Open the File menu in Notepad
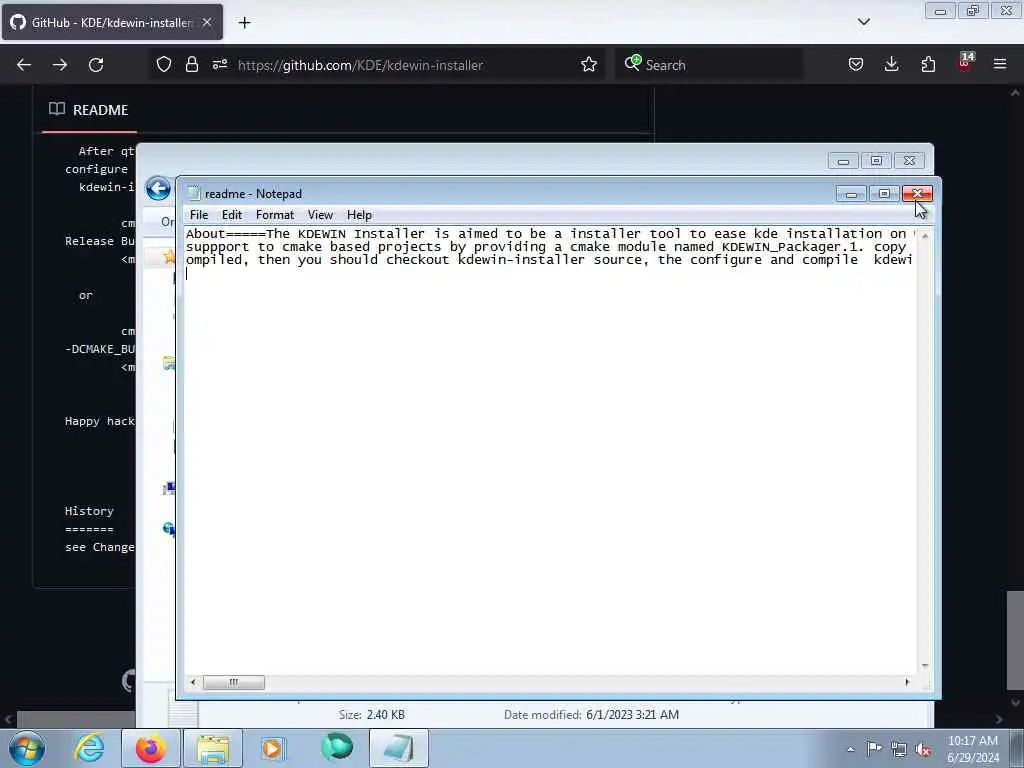Image resolution: width=1024 pixels, height=768 pixels. [199, 215]
